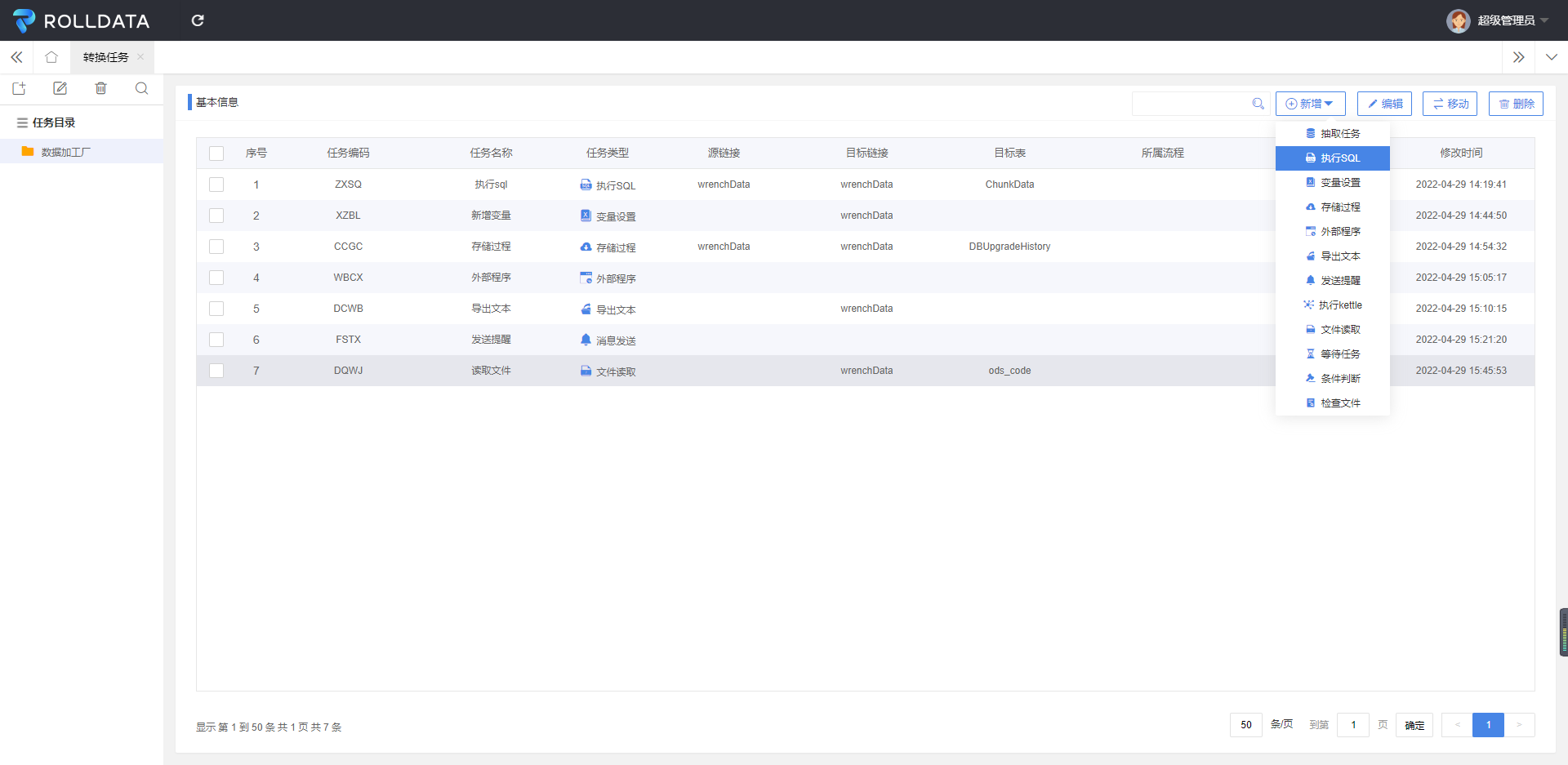
Task: Toggle the 任务目录 list header
Action: (47, 122)
